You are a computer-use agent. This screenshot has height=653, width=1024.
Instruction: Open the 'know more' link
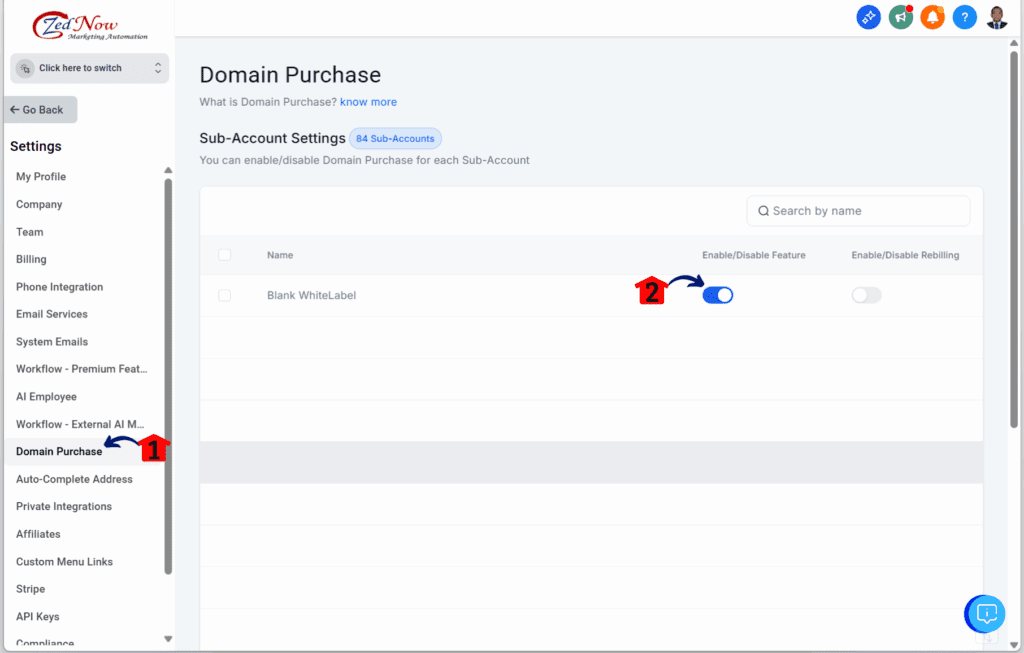pyautogui.click(x=368, y=102)
